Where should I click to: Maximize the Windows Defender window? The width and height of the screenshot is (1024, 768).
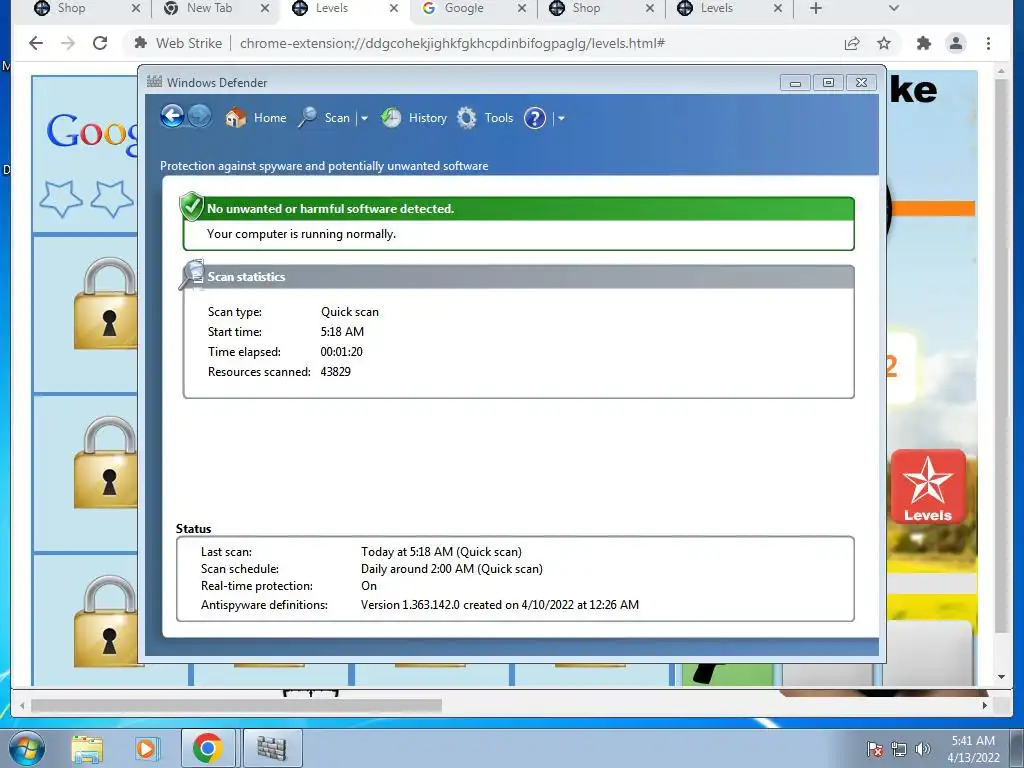(828, 82)
